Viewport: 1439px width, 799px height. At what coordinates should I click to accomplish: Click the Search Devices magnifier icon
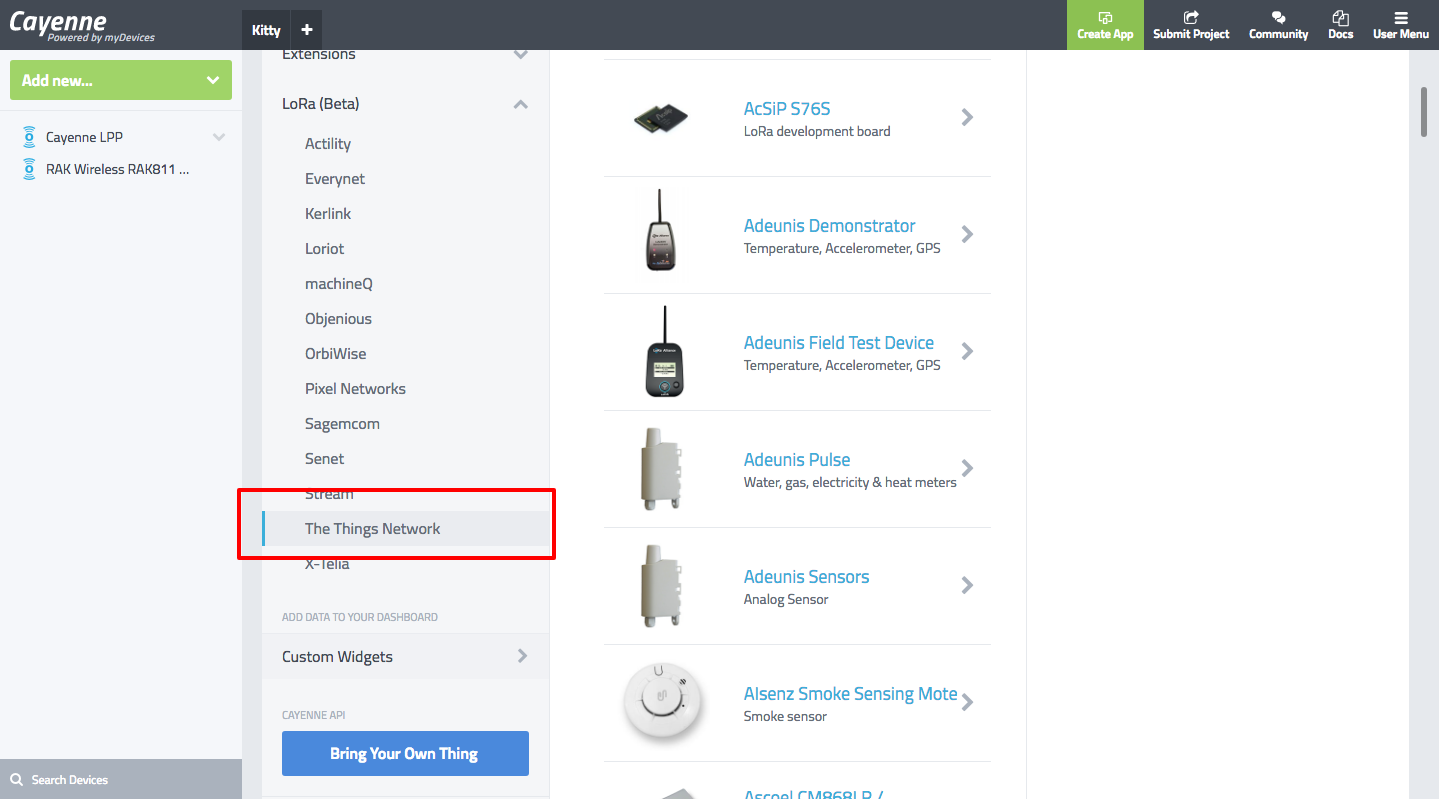[16, 780]
